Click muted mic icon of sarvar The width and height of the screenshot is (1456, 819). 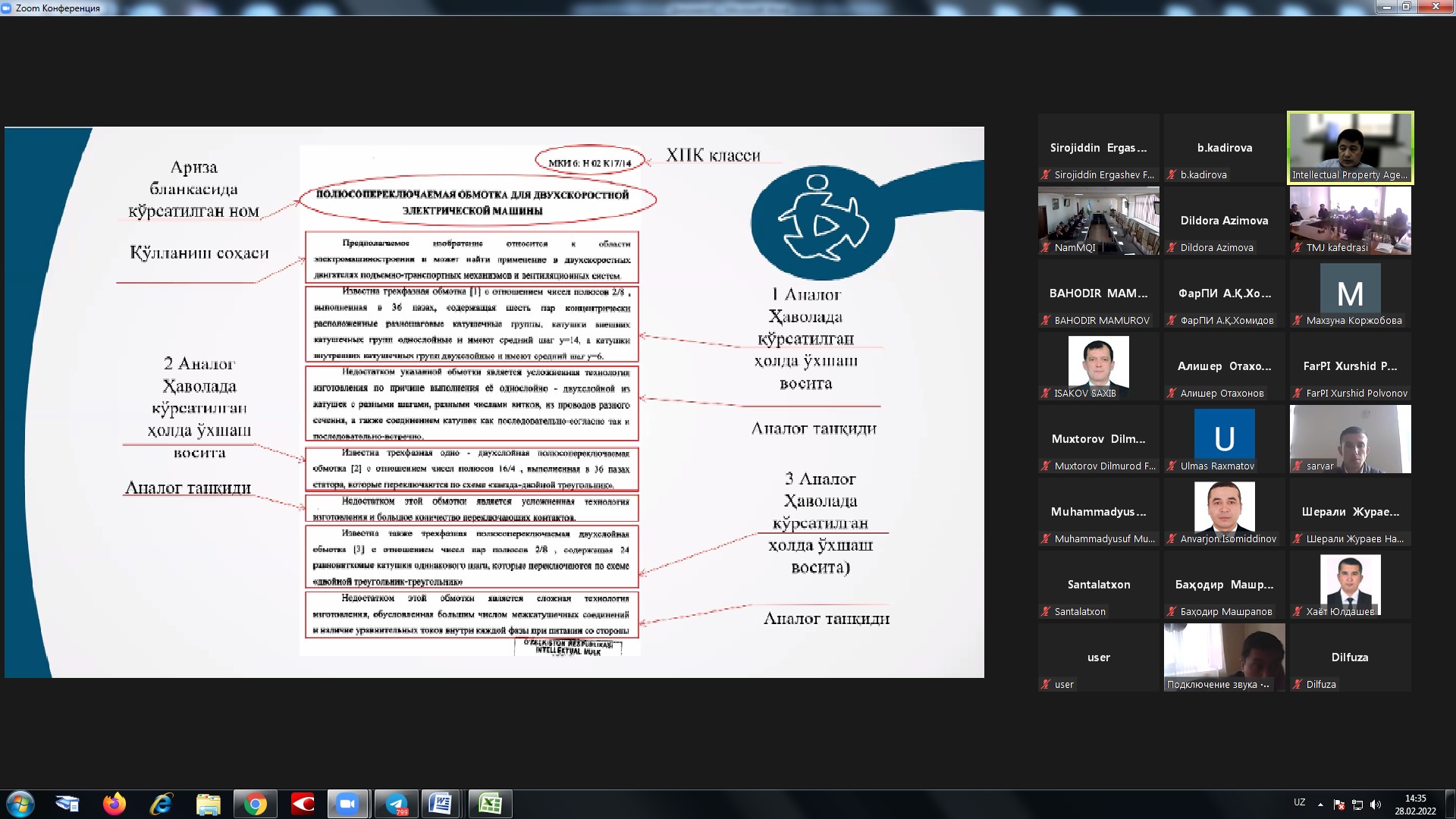[x=1298, y=466]
